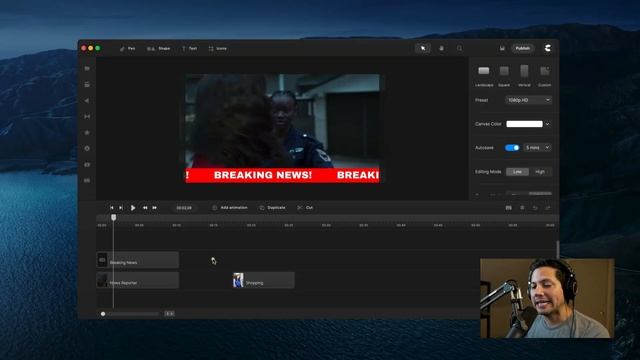Viewport: 640px width, 360px height.
Task: Choose the Landscape canvas format
Action: 484,76
